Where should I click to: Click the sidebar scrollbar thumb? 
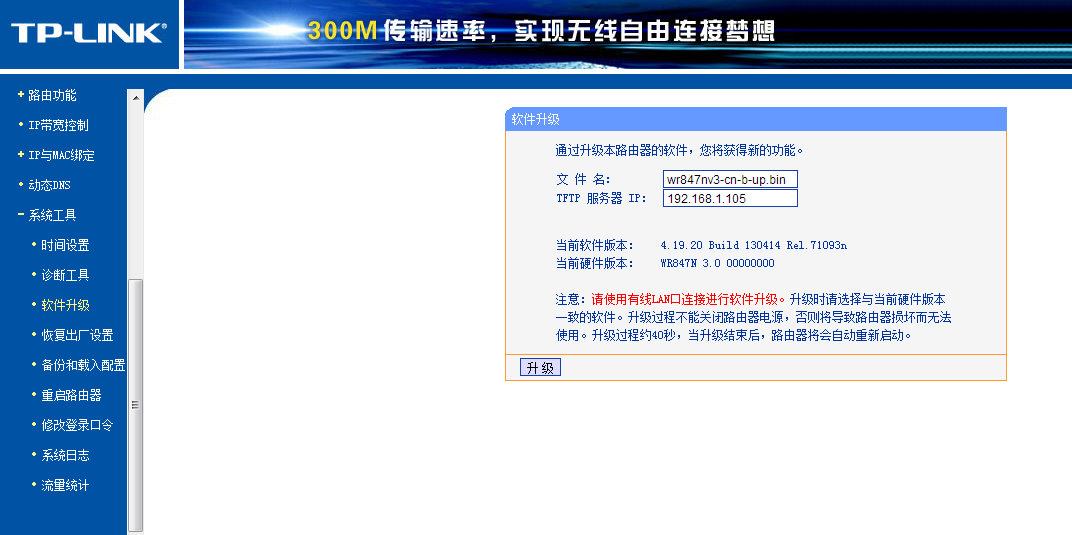[135, 404]
